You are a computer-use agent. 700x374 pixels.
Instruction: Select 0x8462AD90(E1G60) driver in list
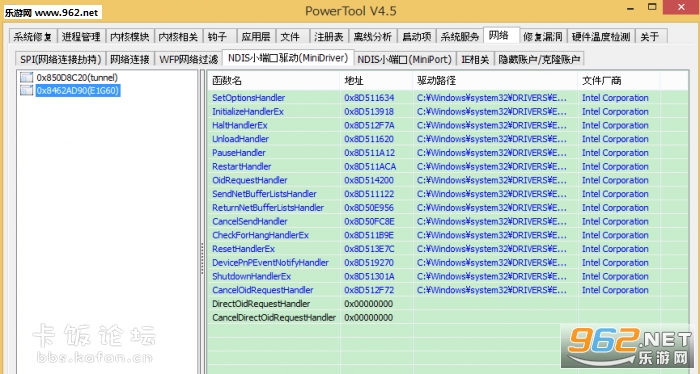pyautogui.click(x=78, y=90)
